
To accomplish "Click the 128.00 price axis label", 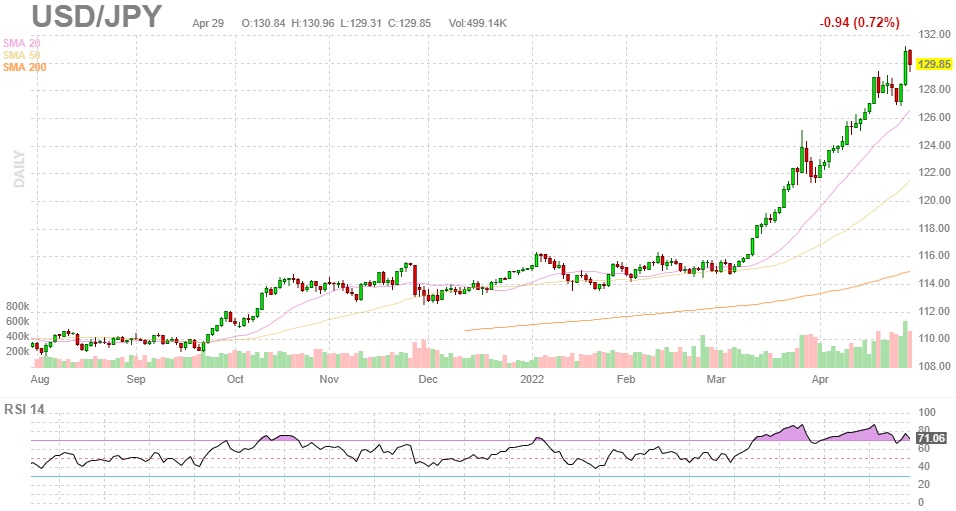I will click(936, 89).
